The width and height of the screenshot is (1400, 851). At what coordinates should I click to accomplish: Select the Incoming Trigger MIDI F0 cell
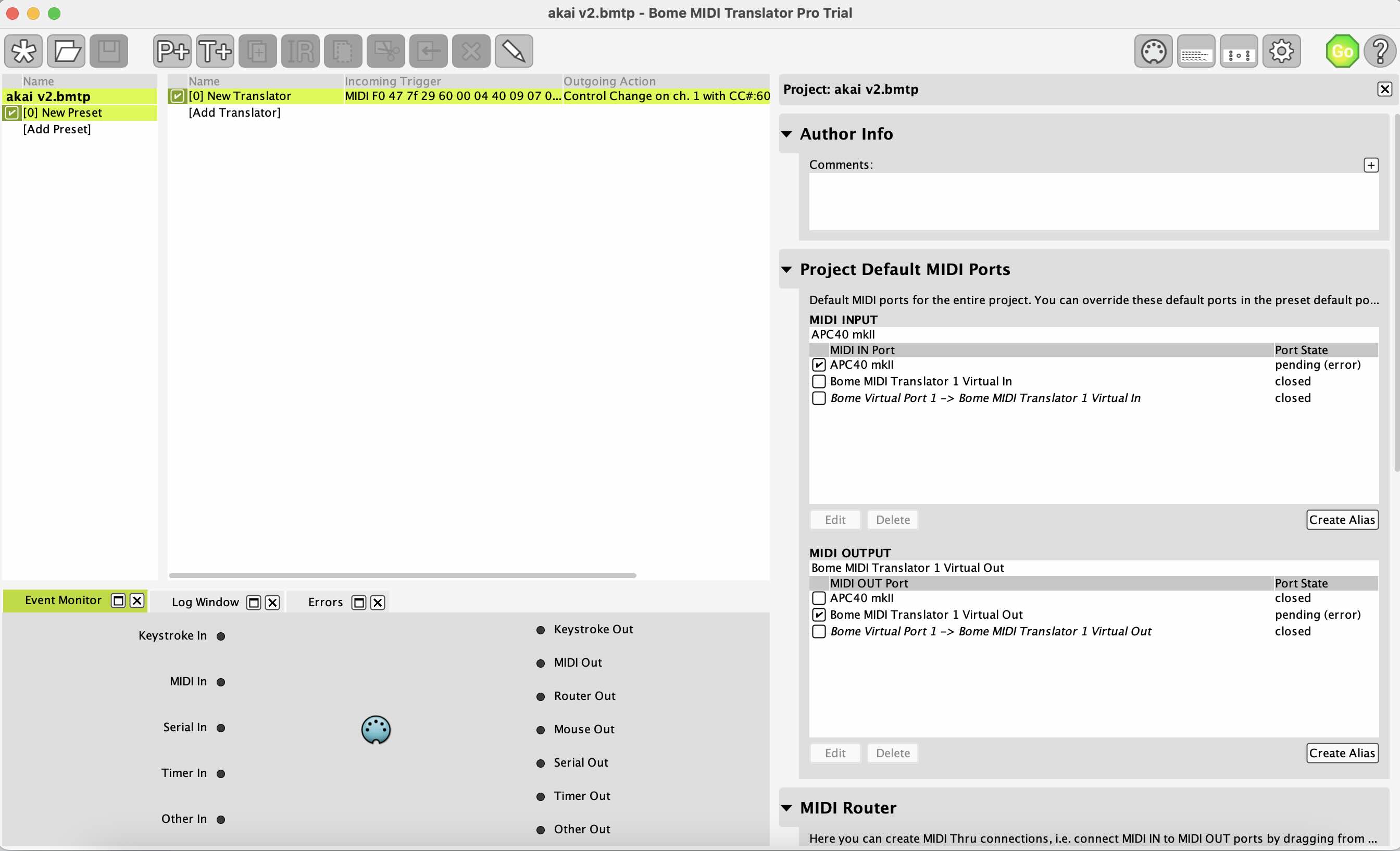click(452, 96)
